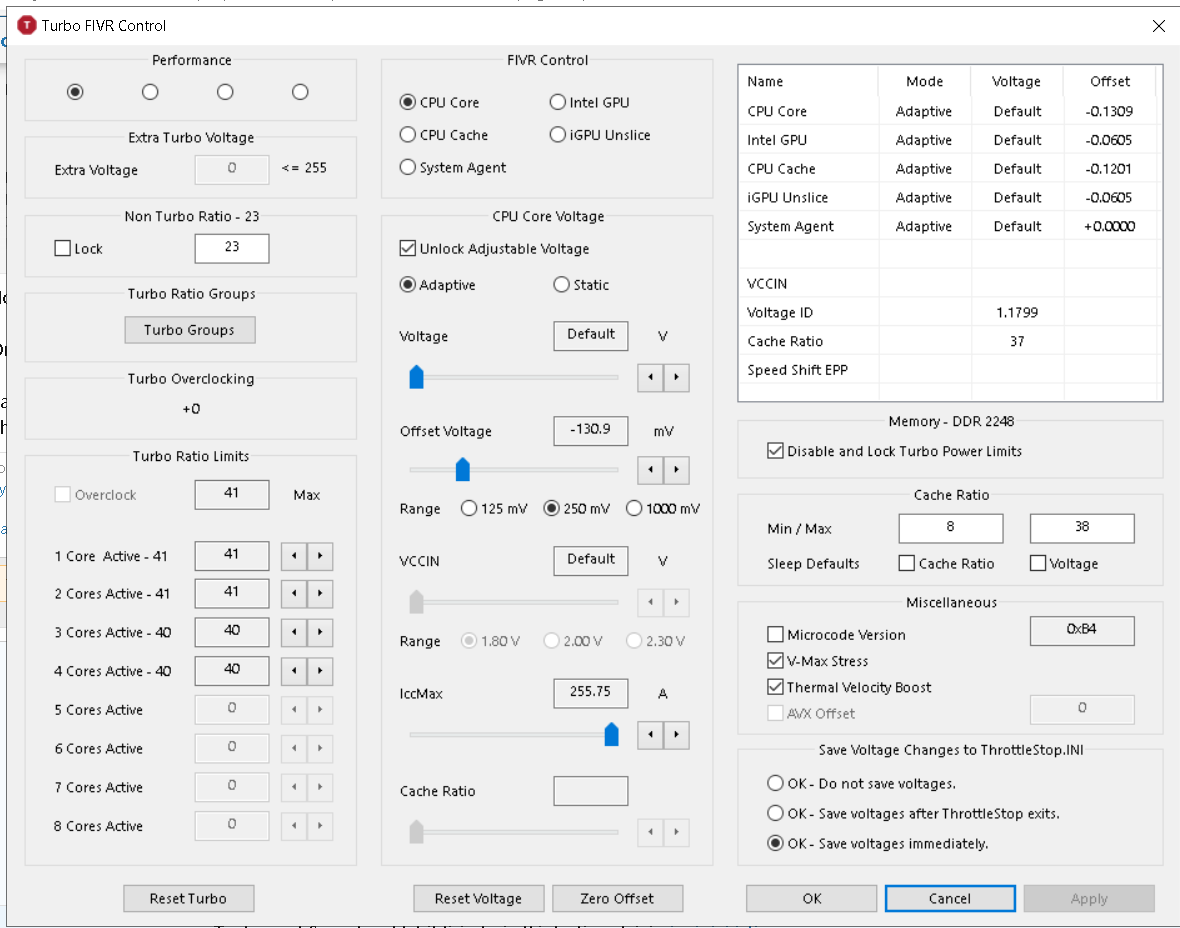The width and height of the screenshot is (1180, 928).
Task: Click left arrow beside Offset Voltage slider
Action: pos(650,470)
